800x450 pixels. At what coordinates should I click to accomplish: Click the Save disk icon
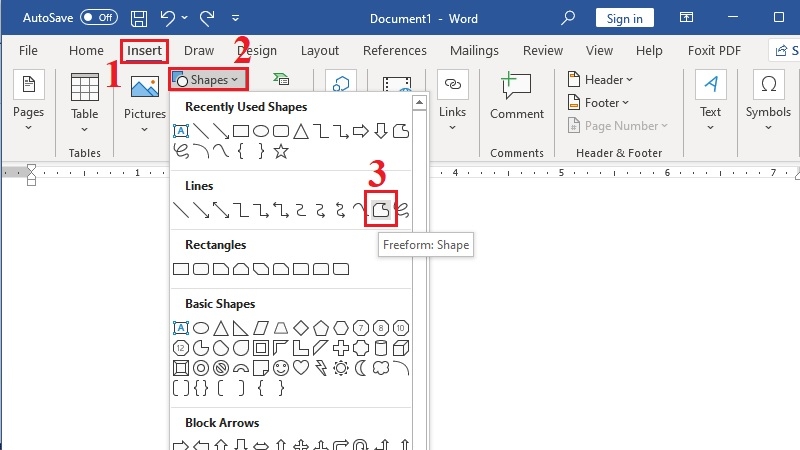[139, 18]
